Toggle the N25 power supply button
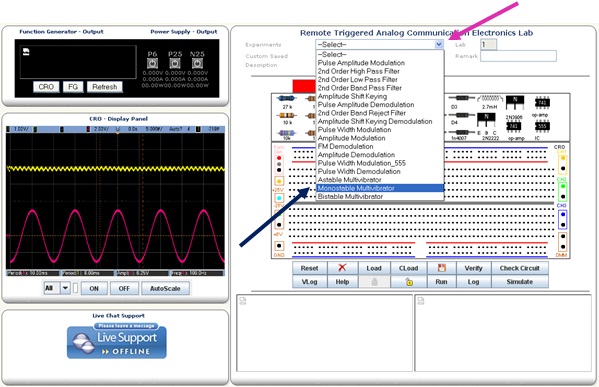This screenshot has width=599, height=387. click(197, 63)
